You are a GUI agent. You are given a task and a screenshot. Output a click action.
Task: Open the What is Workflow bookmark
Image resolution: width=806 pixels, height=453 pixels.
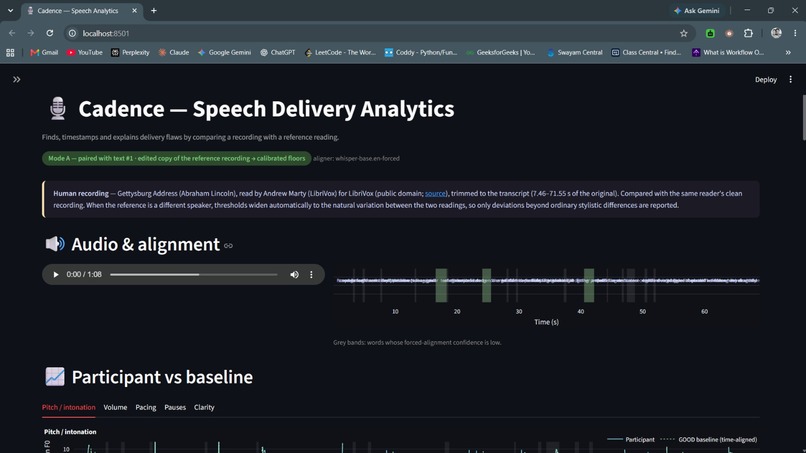pos(727,52)
